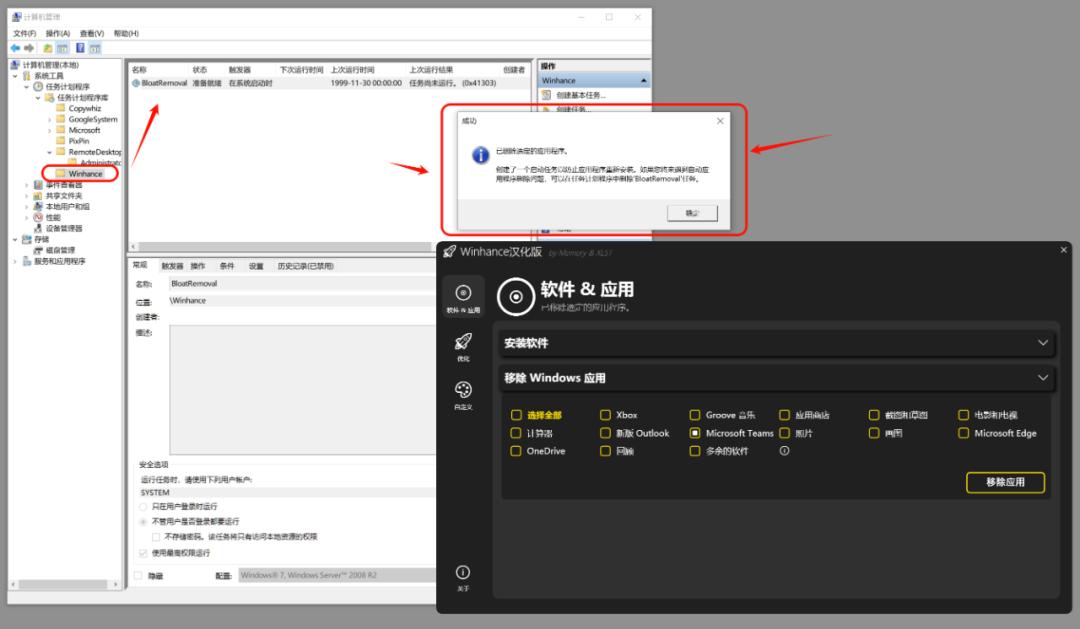Collapse the RemoteDesktop folder node
1080x629 pixels.
[50, 152]
